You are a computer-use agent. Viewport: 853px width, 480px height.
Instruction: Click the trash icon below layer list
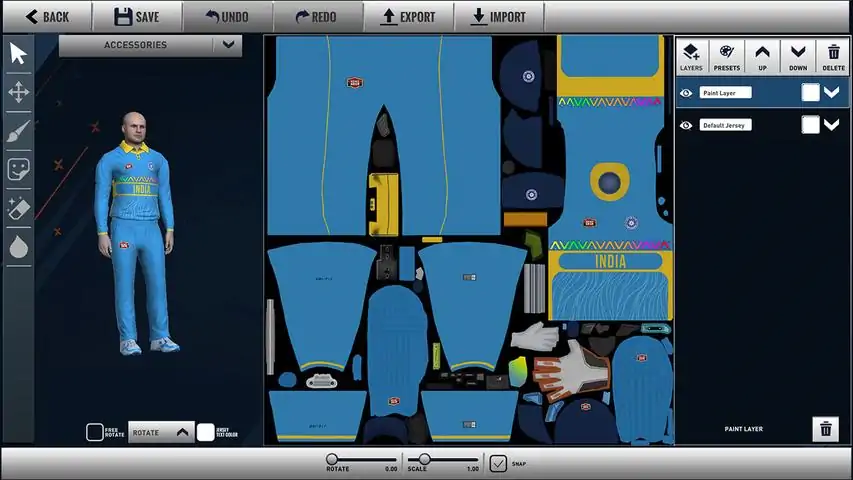[825, 429]
